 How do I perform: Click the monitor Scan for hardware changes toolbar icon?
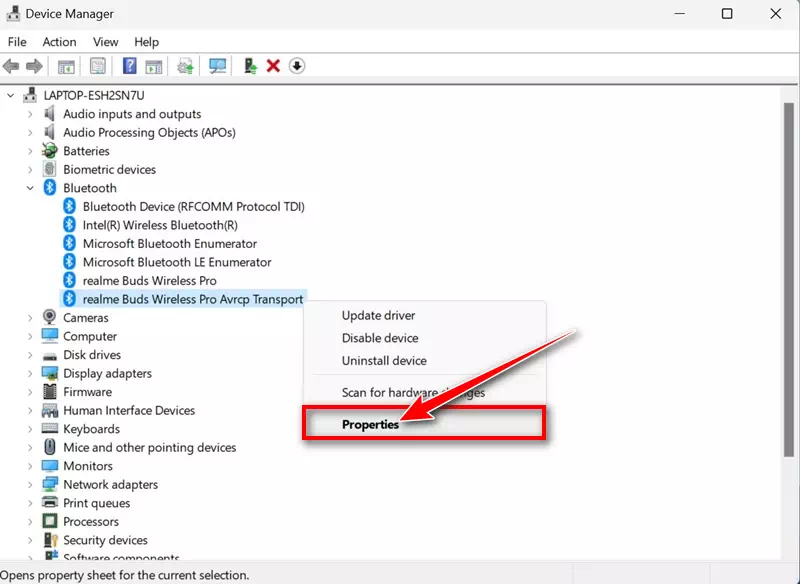tap(217, 66)
